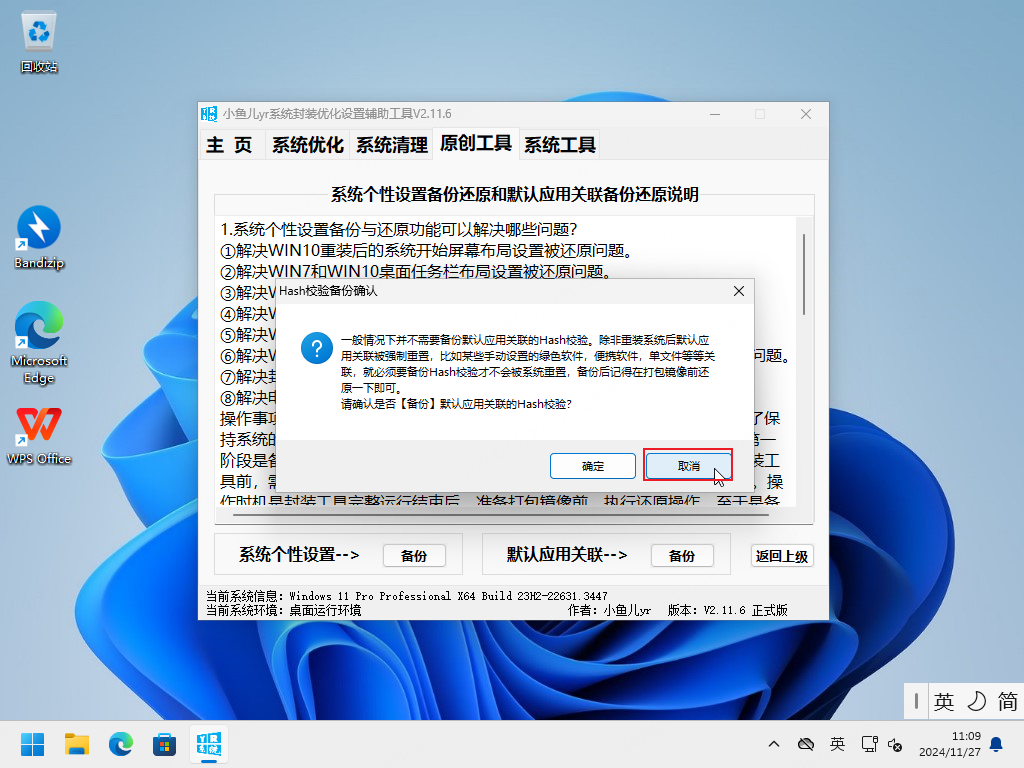
Task: Toggle the IME half-moon width icon
Action: pos(976,701)
